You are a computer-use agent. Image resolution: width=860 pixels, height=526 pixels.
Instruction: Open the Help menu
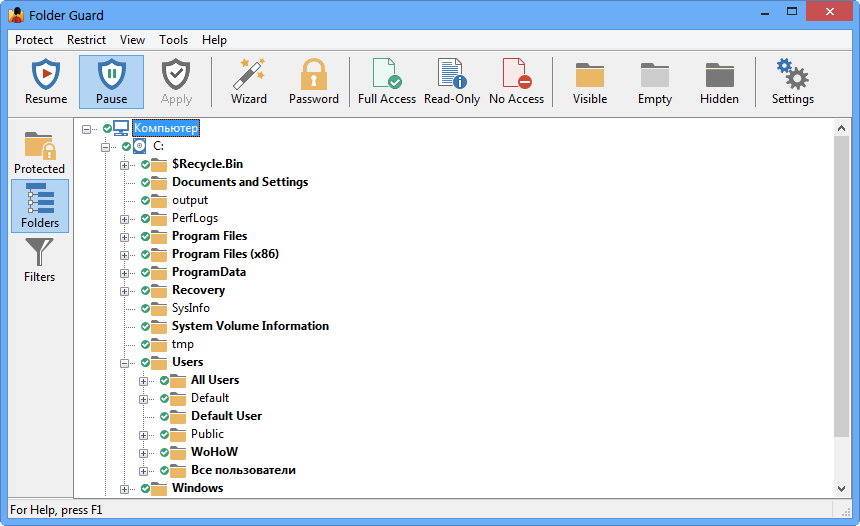pyautogui.click(x=214, y=40)
